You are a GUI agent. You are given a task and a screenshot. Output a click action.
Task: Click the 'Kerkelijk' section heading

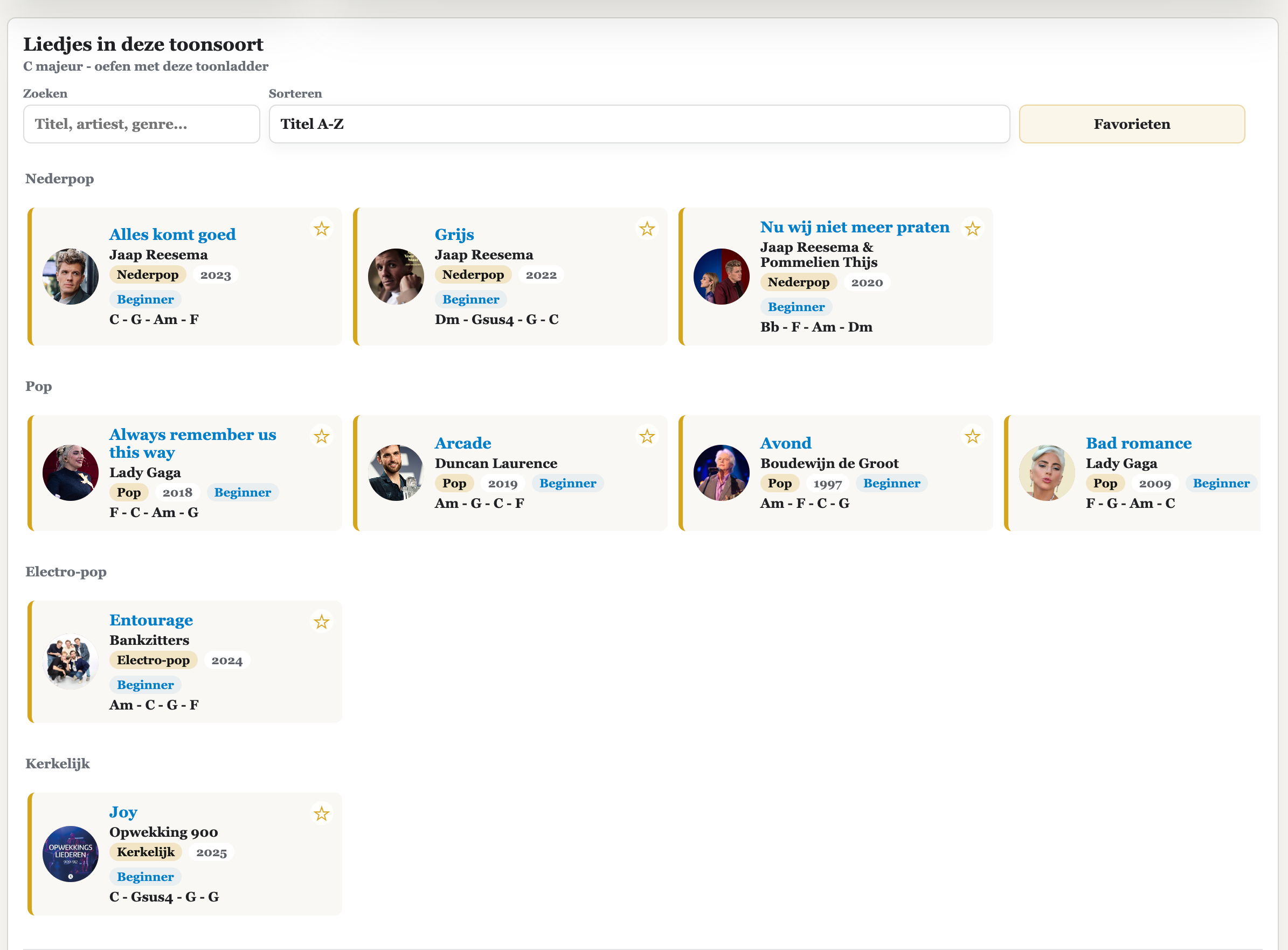point(58,763)
